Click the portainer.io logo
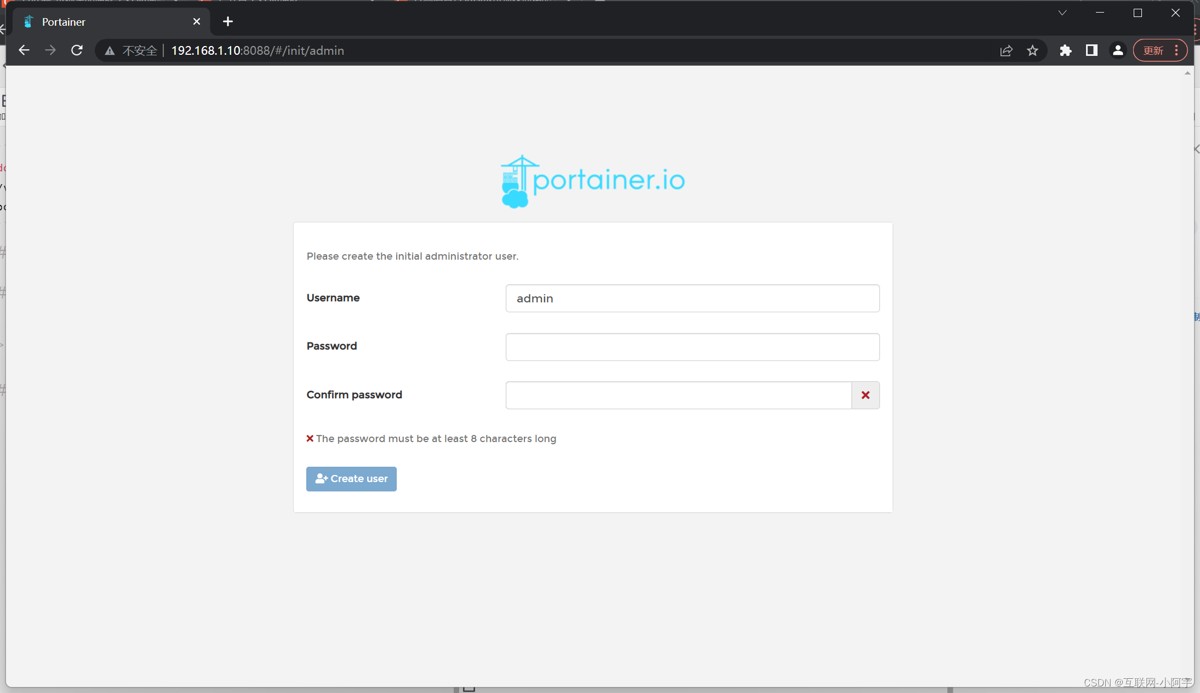1200x693 pixels. tap(593, 181)
